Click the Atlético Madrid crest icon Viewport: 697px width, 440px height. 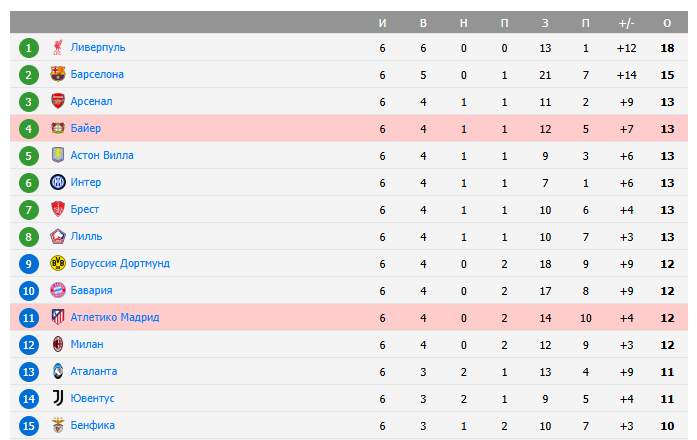(x=58, y=317)
